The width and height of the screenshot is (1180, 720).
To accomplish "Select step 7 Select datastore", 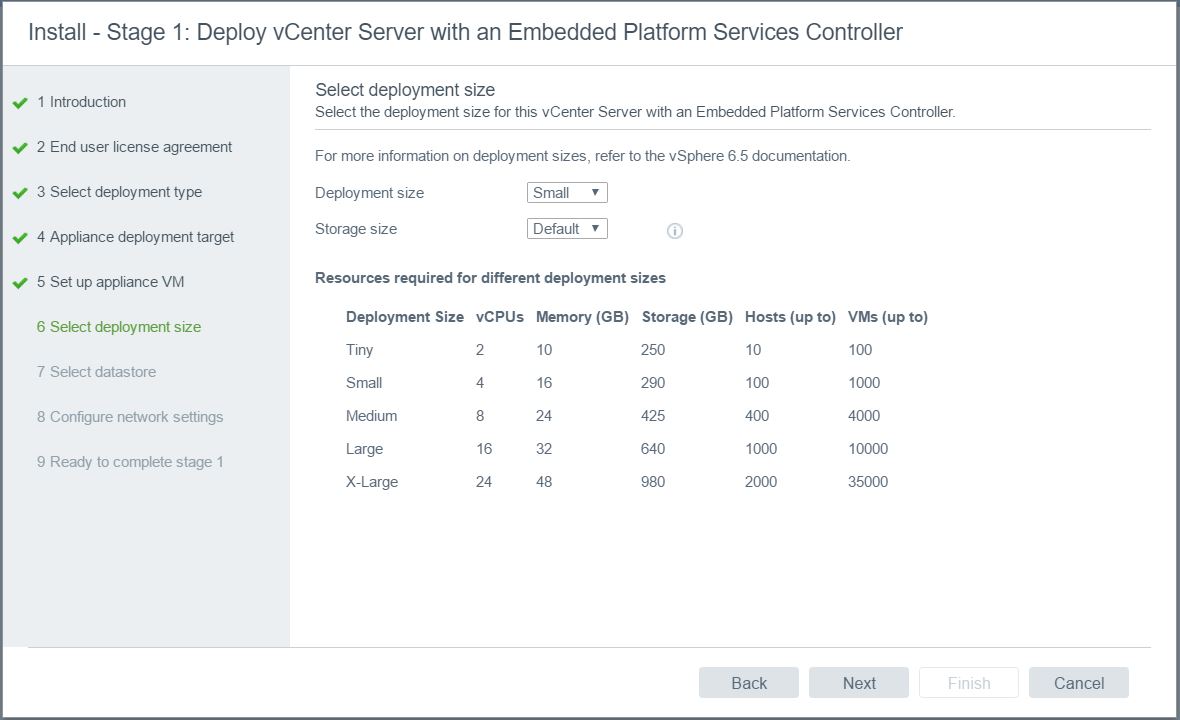I will coord(96,372).
